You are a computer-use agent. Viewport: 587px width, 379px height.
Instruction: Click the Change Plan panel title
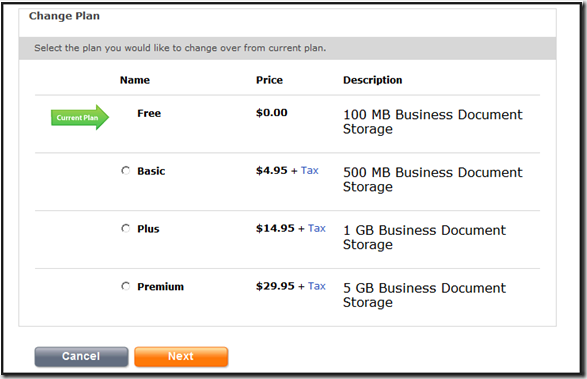click(x=64, y=16)
